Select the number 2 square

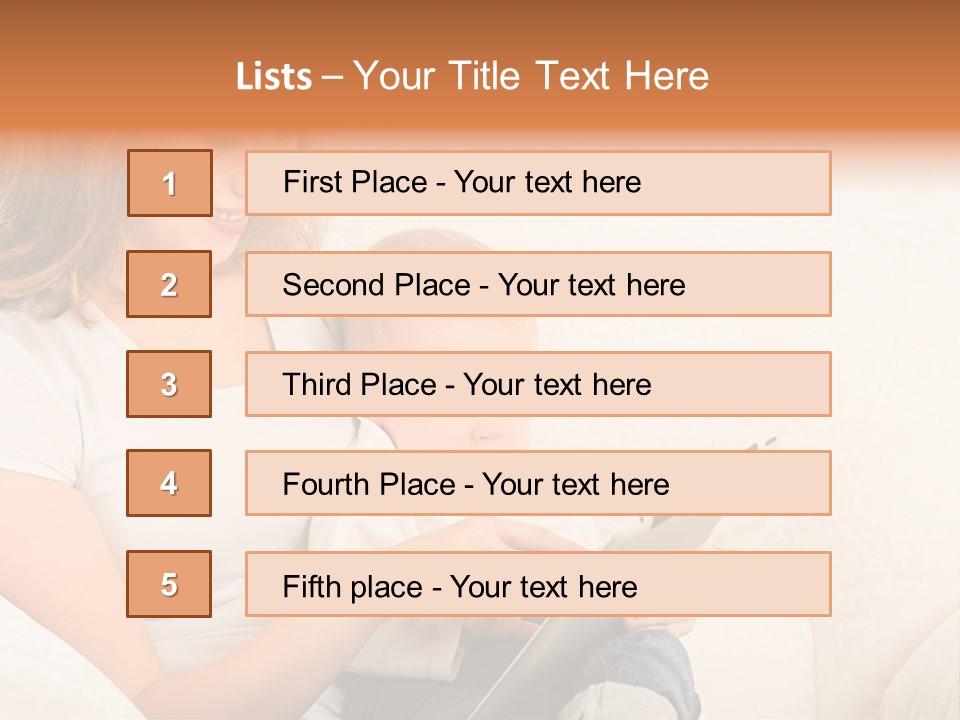(170, 284)
